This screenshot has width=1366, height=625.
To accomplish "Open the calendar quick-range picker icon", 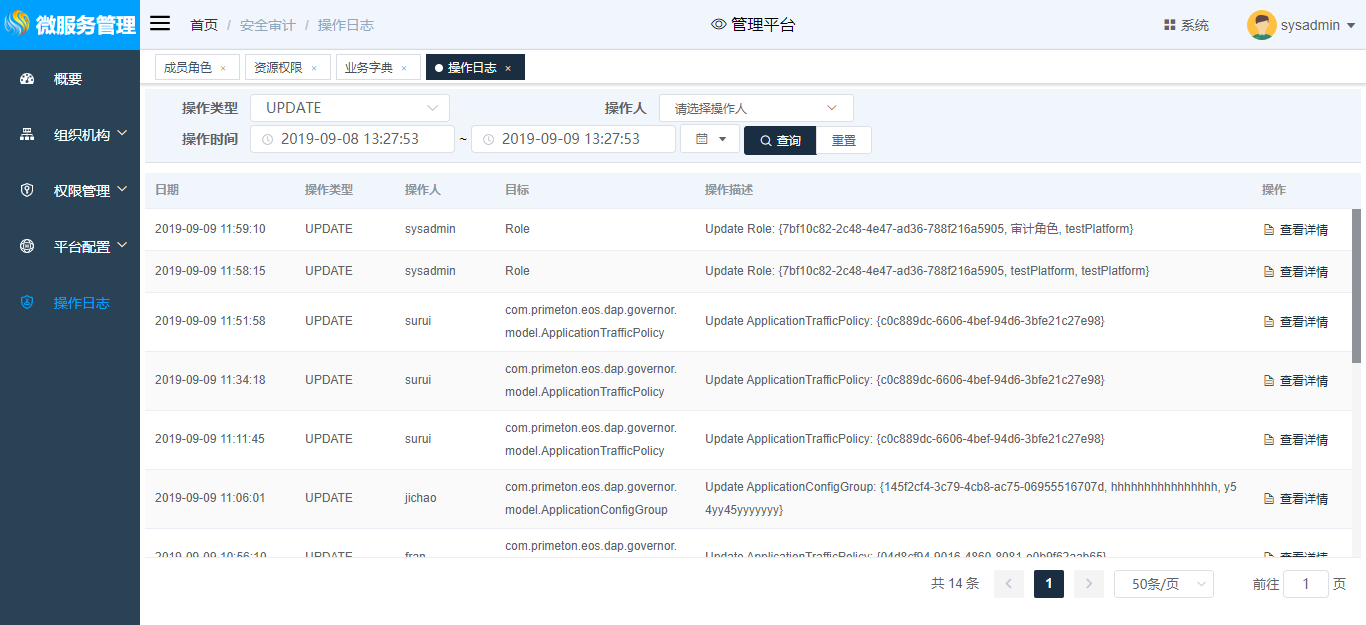I will tap(709, 140).
